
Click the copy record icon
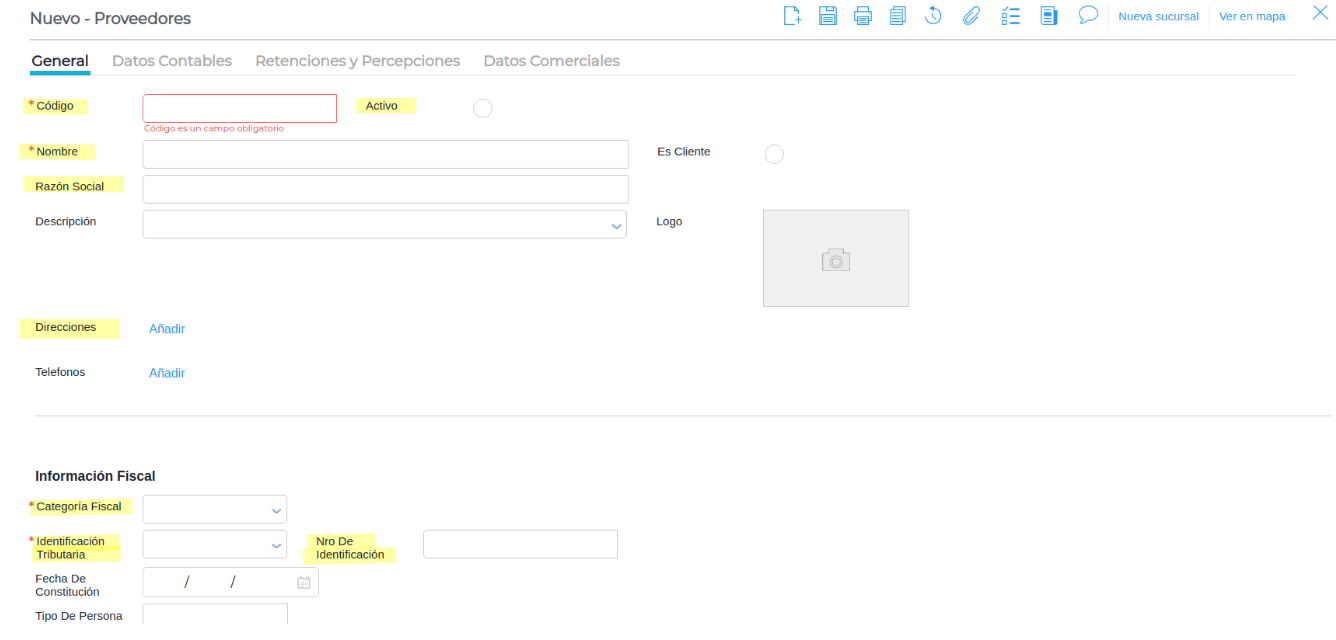pyautogui.click(x=897, y=16)
